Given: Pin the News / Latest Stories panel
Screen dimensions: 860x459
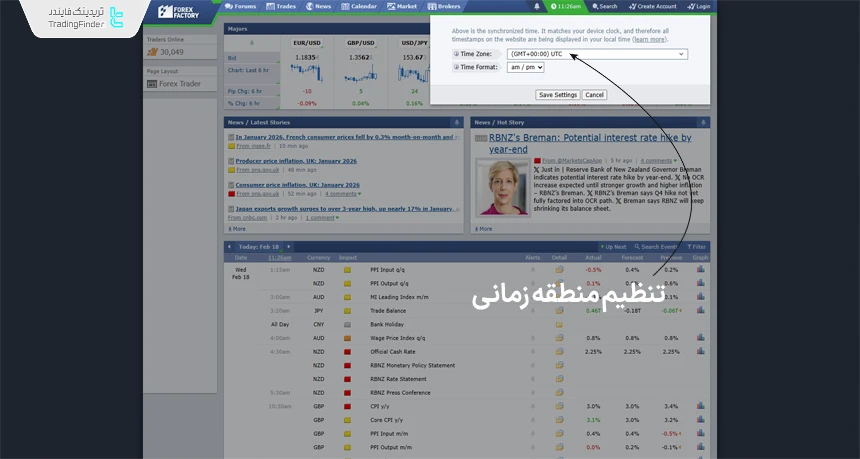Looking at the screenshot, I should coord(456,122).
